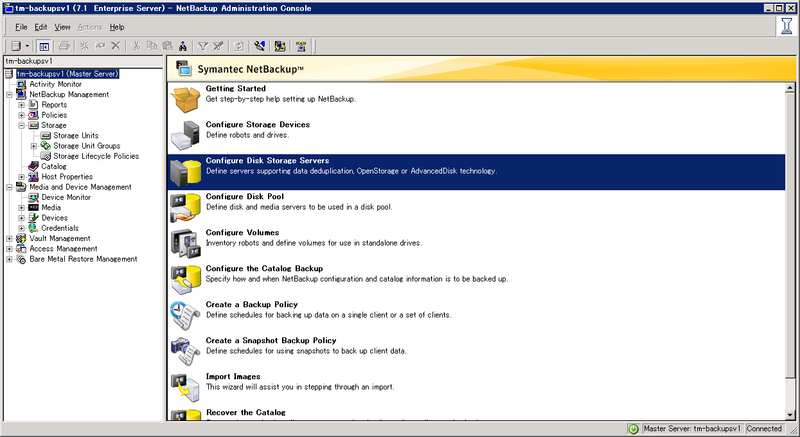Click the Cut scissors toolbar icon

[136, 46]
